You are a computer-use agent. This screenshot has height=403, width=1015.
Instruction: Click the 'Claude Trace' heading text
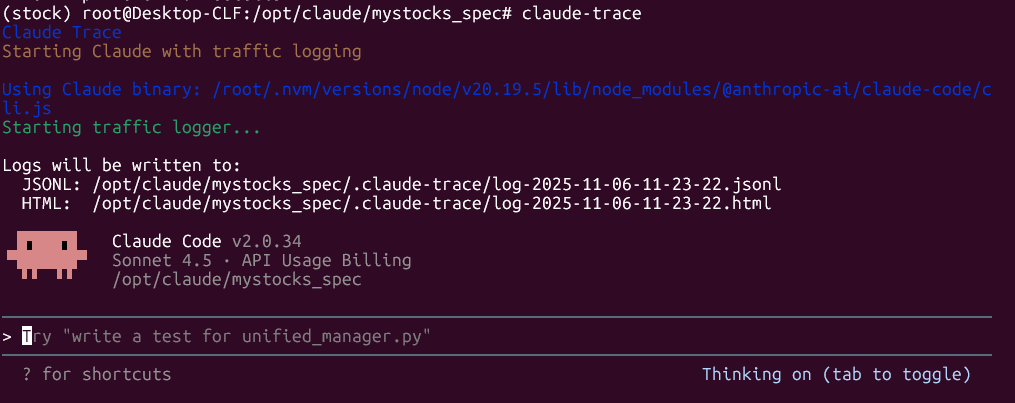pyautogui.click(x=62, y=32)
